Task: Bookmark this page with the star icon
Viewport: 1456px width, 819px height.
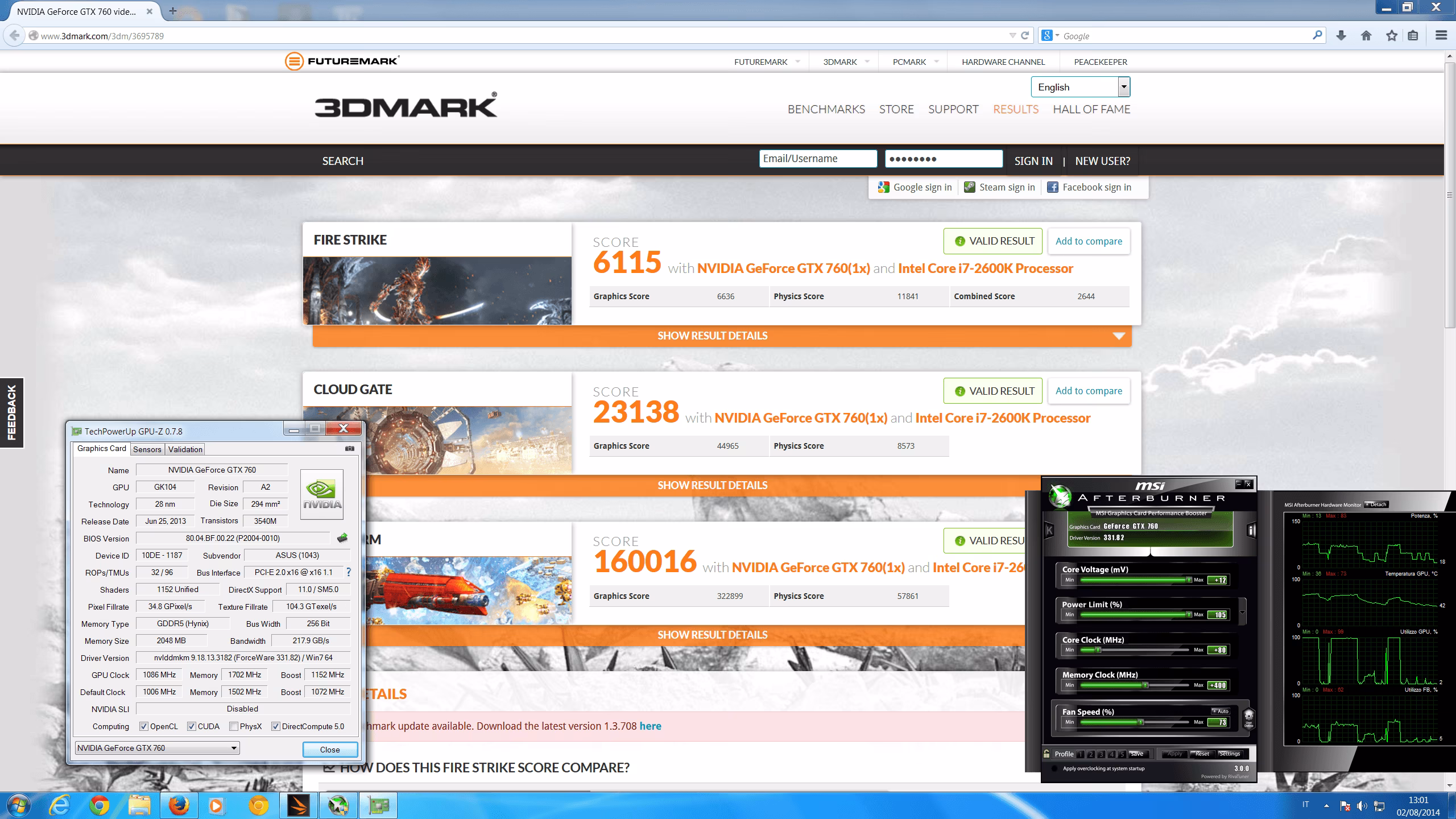Action: tap(1391, 36)
